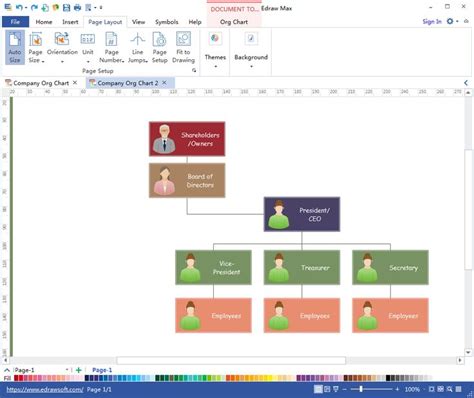Collapse the ribbon with top-right arrow
The image size is (474, 398).
(x=466, y=21)
